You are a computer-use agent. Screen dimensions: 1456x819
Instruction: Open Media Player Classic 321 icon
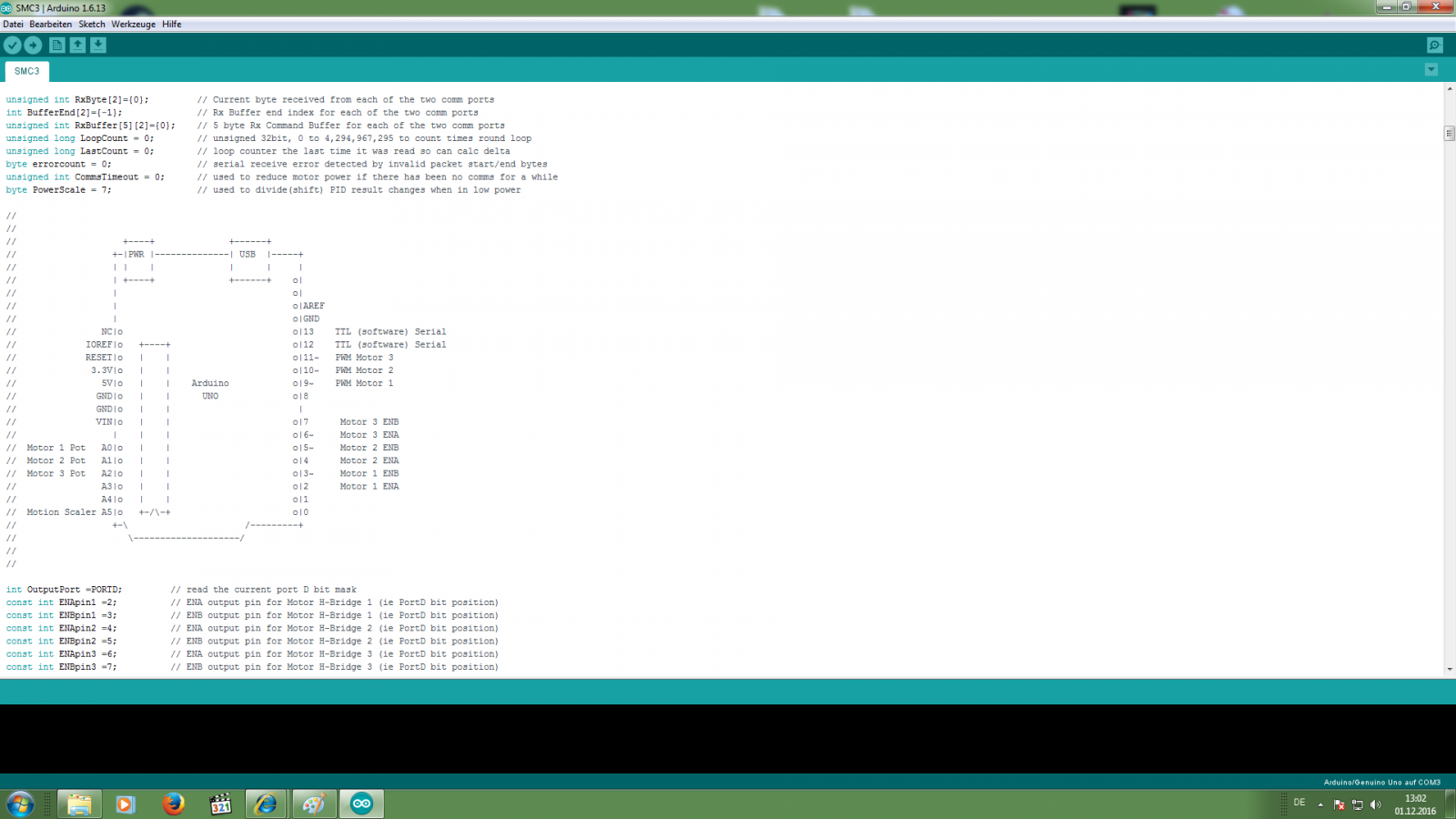(220, 804)
